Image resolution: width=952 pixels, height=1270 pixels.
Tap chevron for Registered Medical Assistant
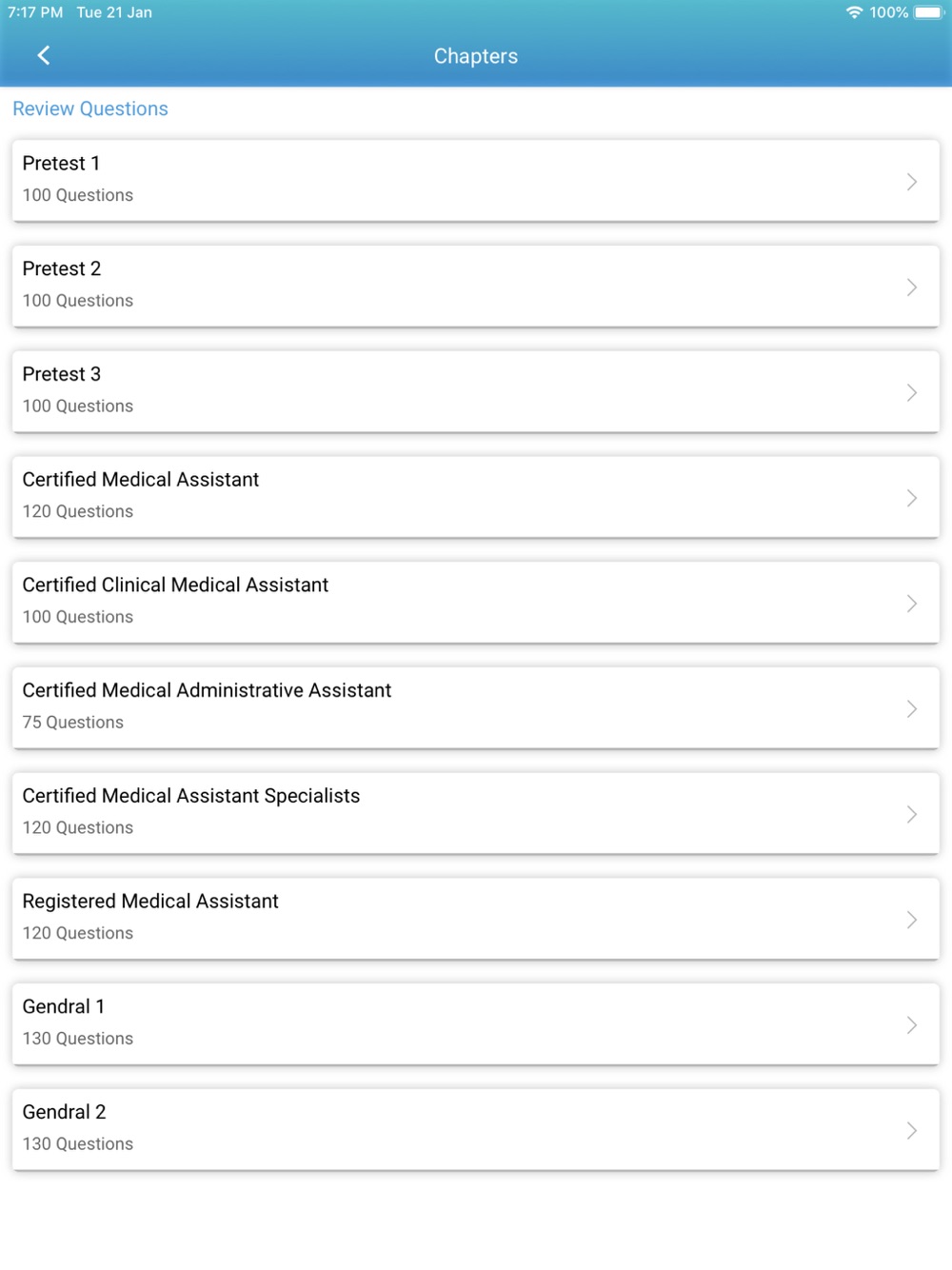tap(912, 920)
